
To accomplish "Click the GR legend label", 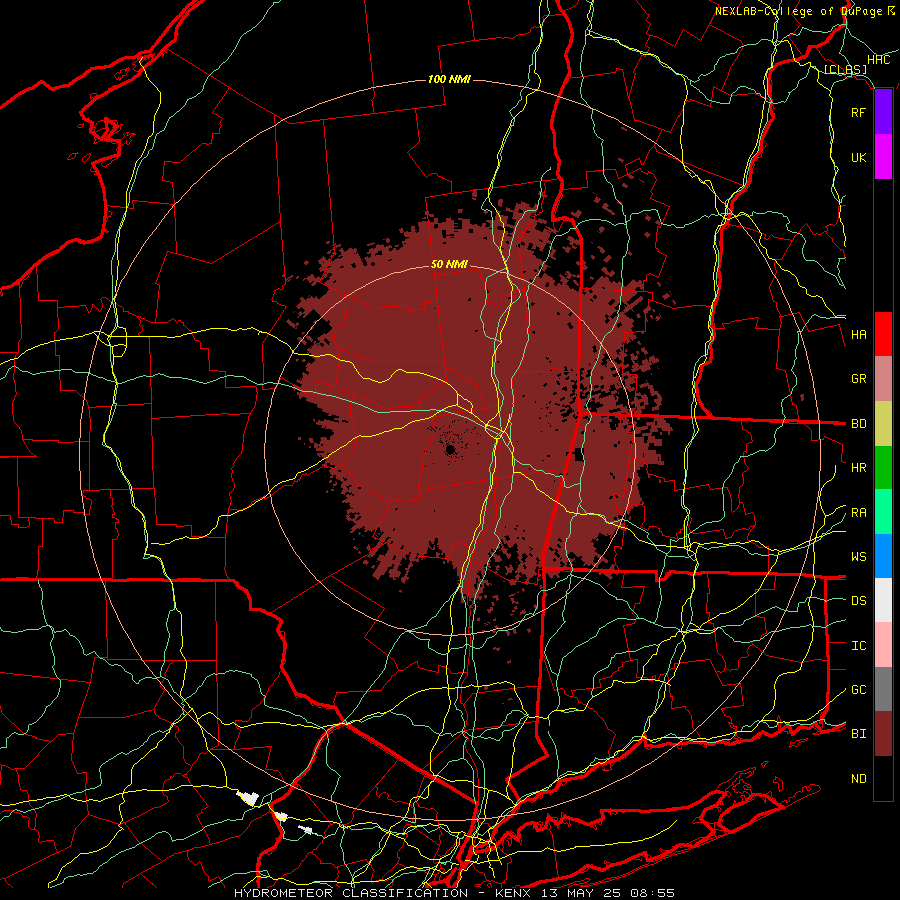I will coord(858,379).
